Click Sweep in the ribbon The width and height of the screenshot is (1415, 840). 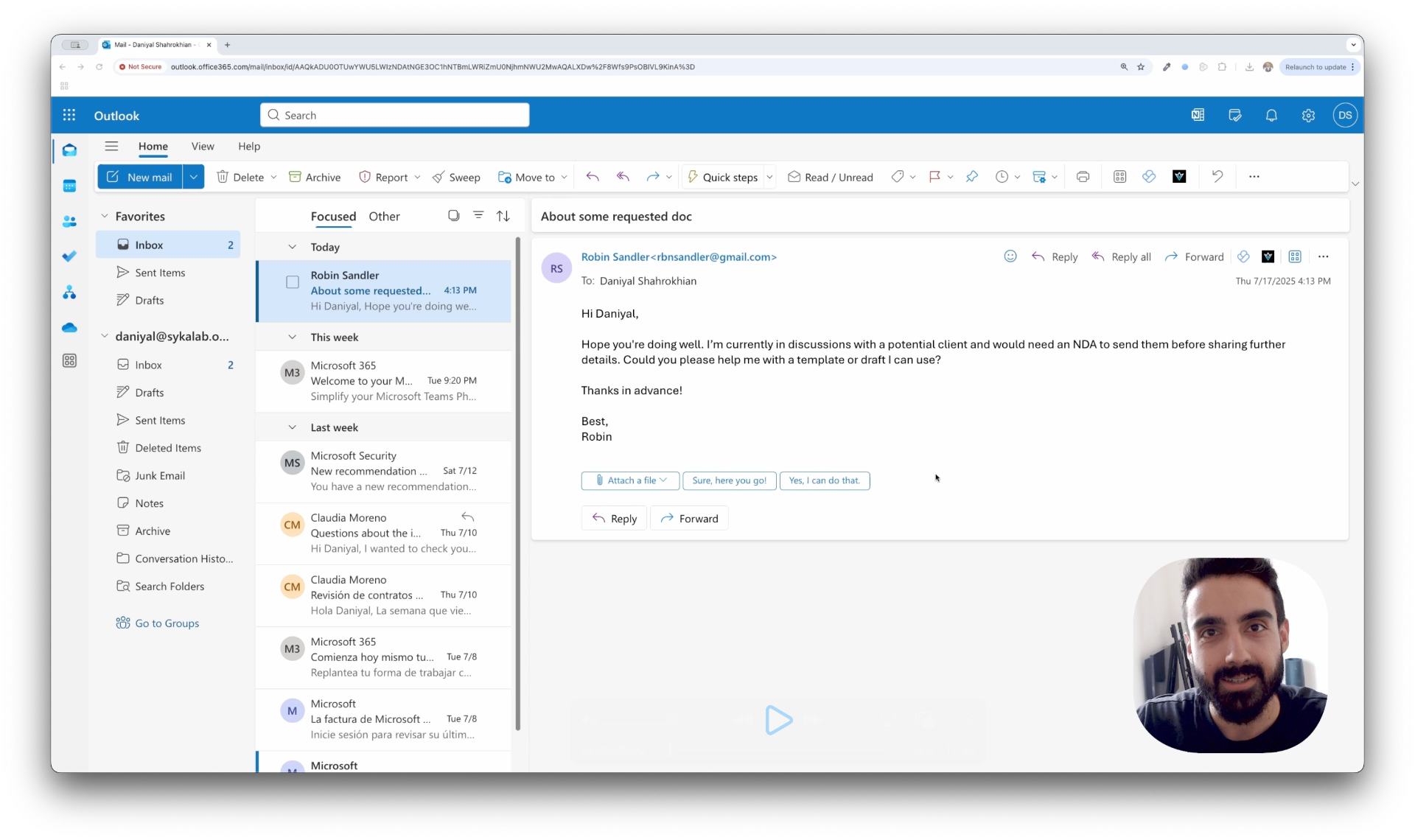pyautogui.click(x=456, y=177)
